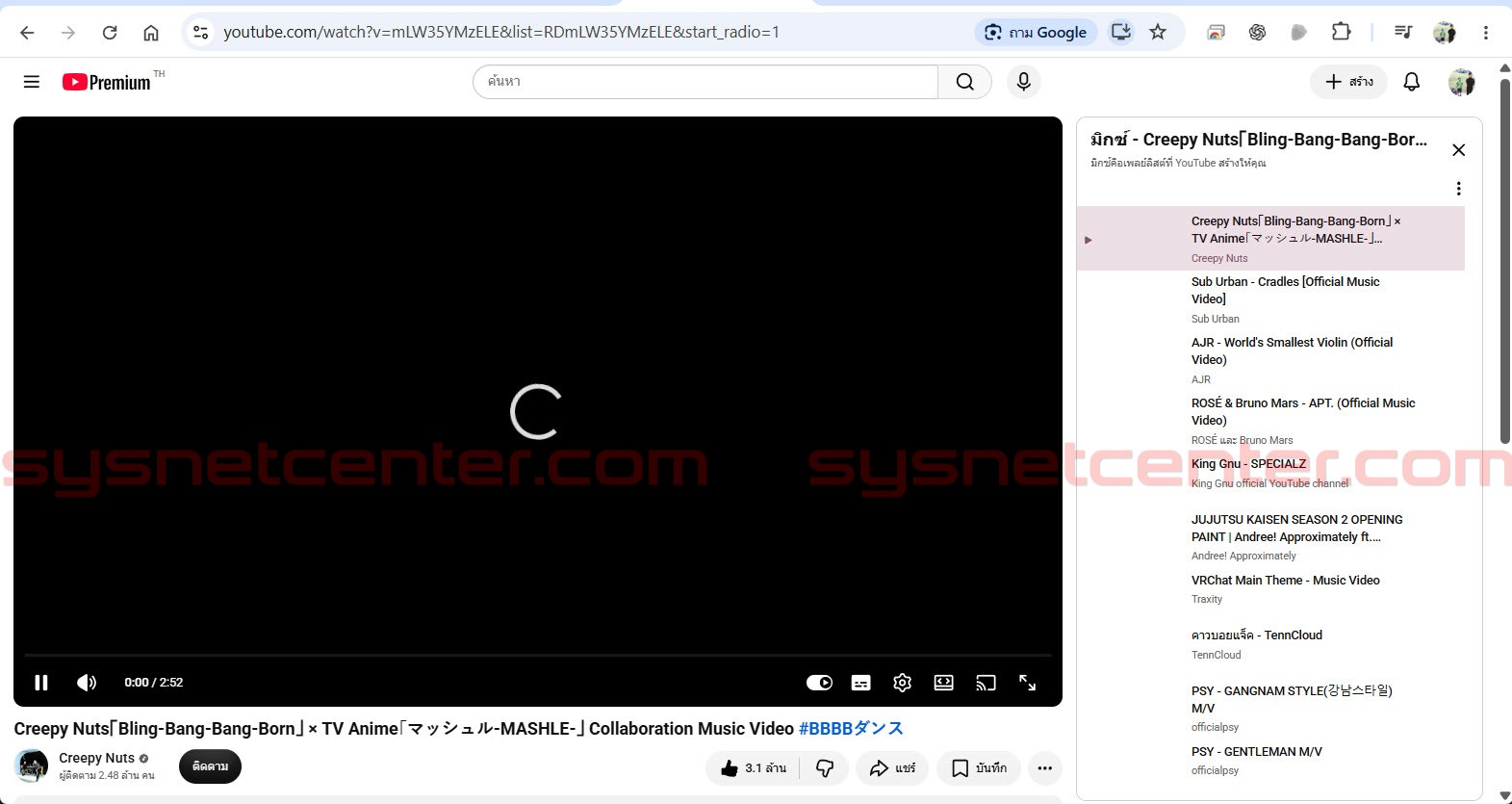The image size is (1512, 804).
Task: Click the video progress bar
Action: click(537, 656)
